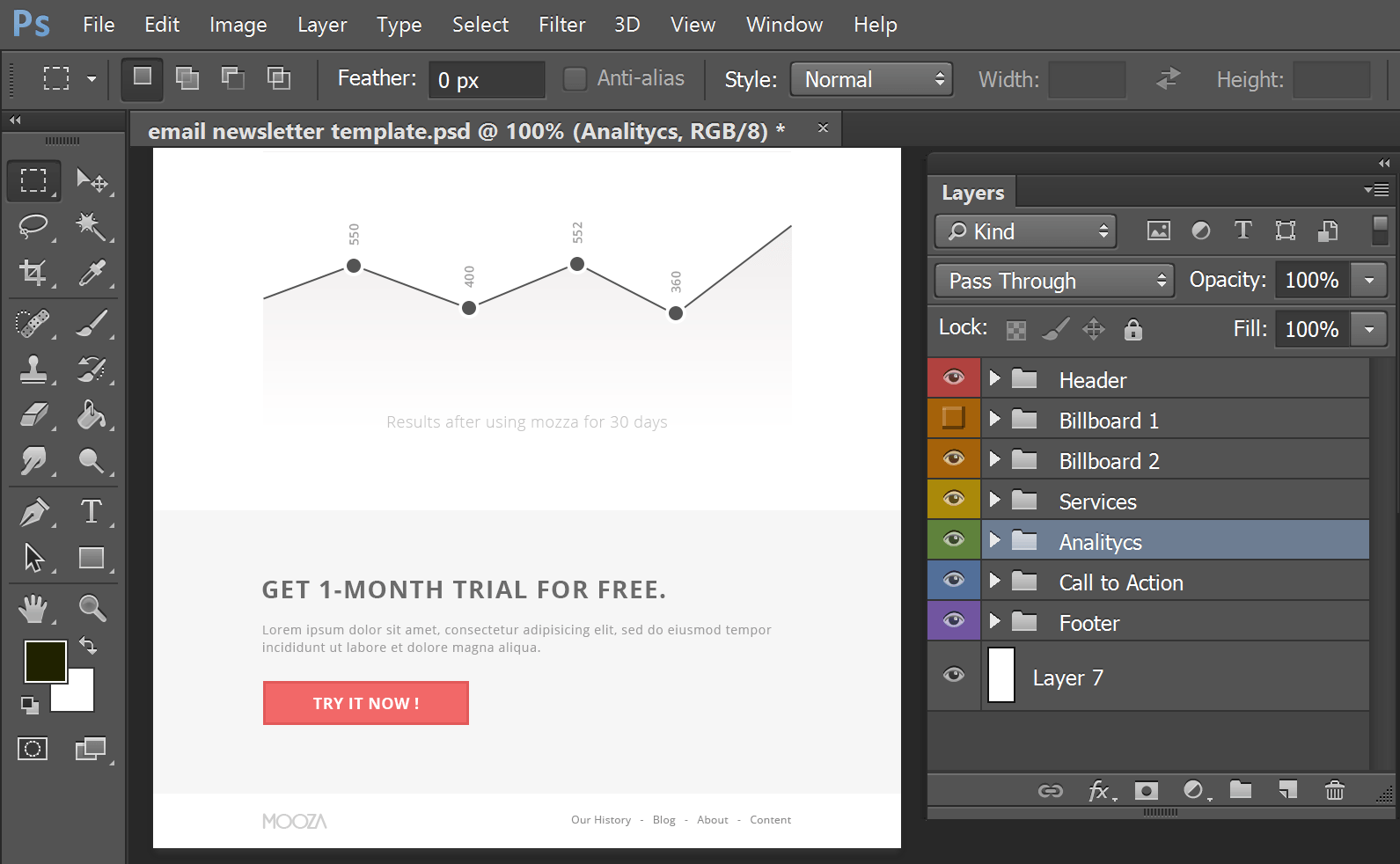The image size is (1400, 864).
Task: Choose the Pen tool
Action: [x=33, y=512]
